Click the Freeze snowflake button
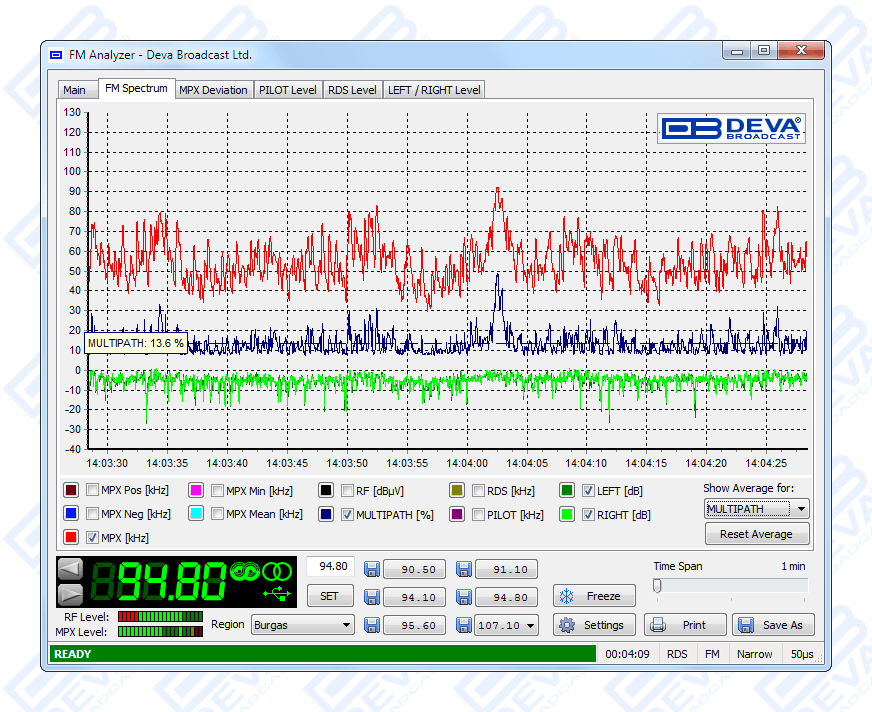 (593, 596)
